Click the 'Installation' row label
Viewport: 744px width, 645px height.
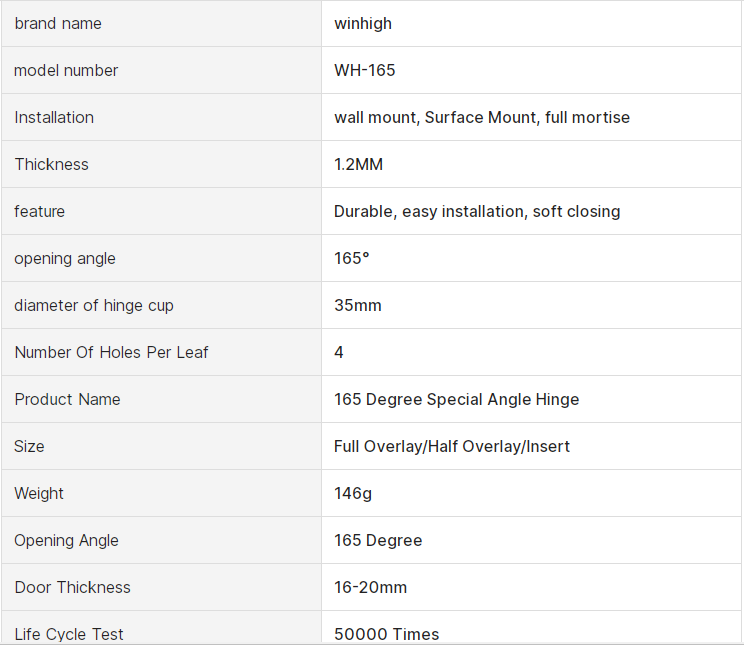[54, 117]
